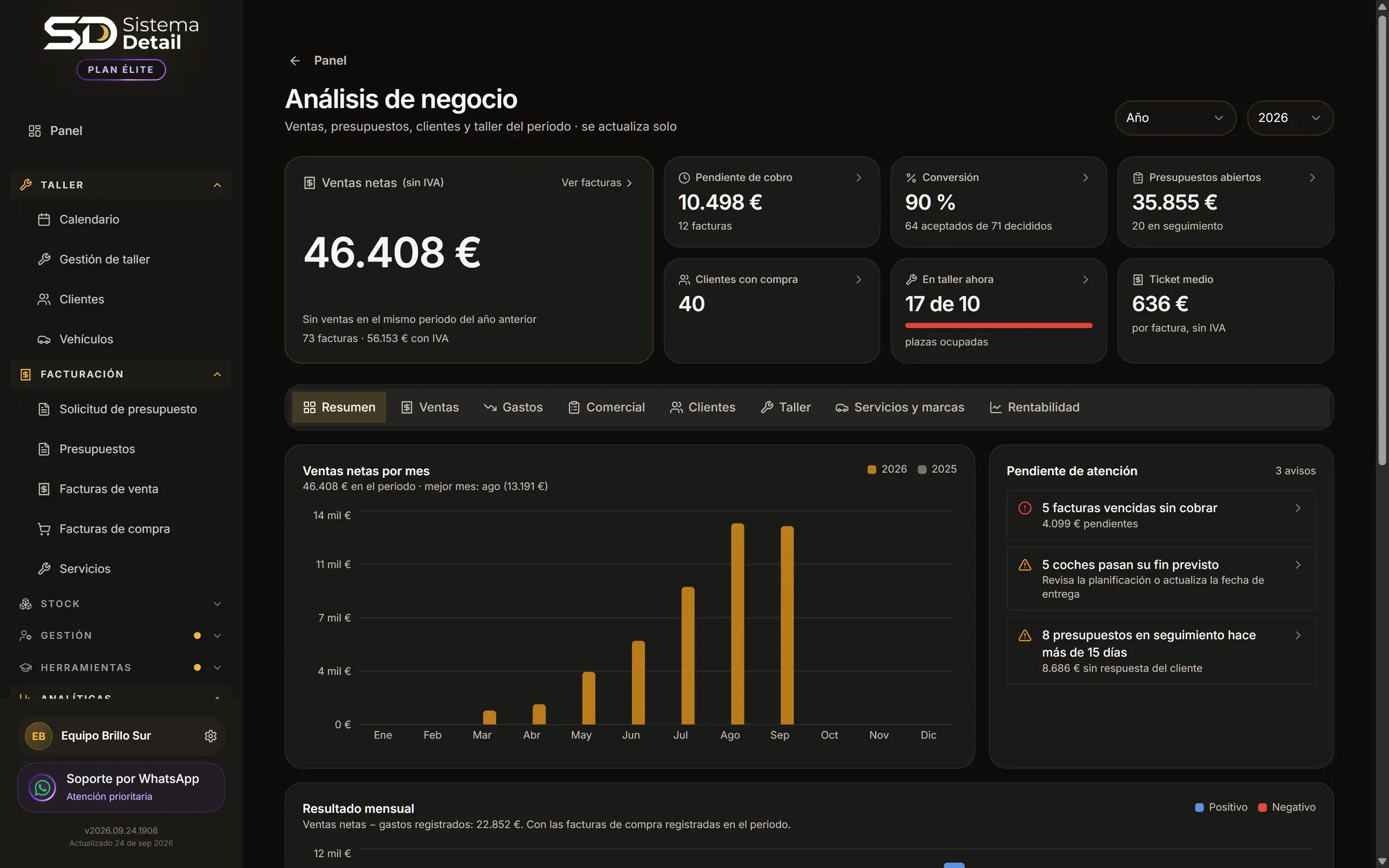The image size is (1389, 868).
Task: Expand the HERRAMIENTAS sidebar section
Action: pos(122,667)
